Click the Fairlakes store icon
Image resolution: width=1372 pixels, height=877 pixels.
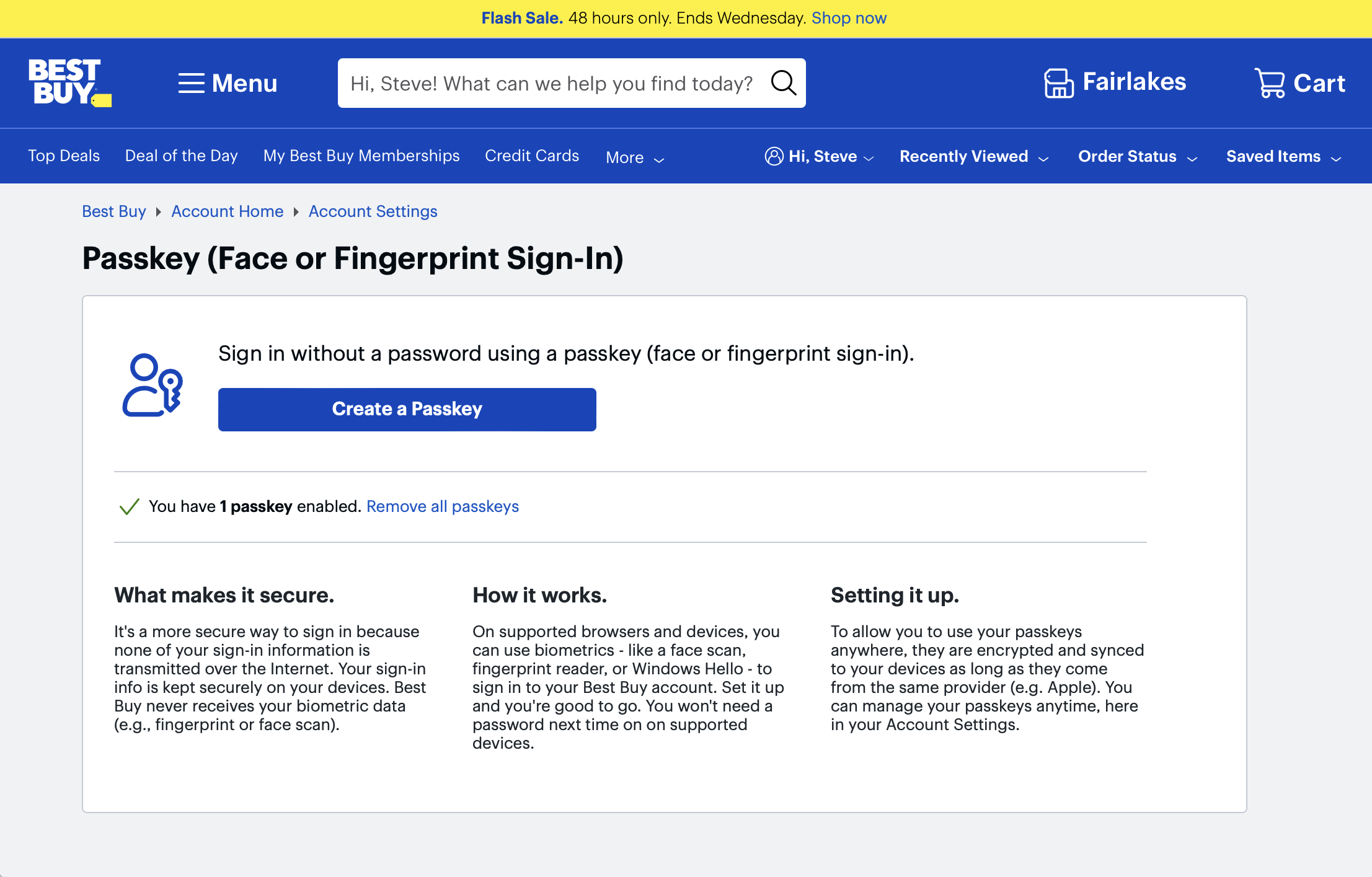coord(1058,83)
